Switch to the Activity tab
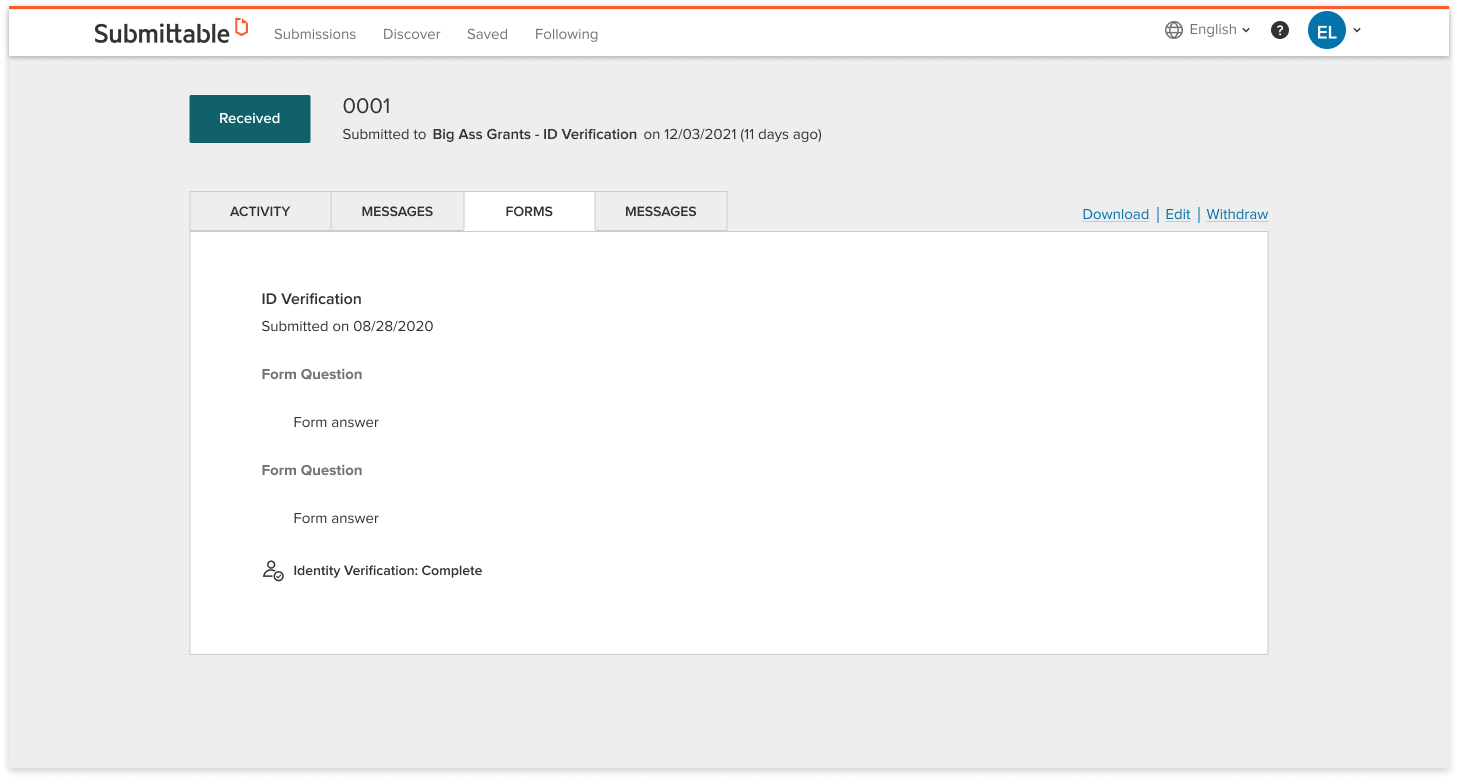This screenshot has height=780, width=1458. coord(260,211)
